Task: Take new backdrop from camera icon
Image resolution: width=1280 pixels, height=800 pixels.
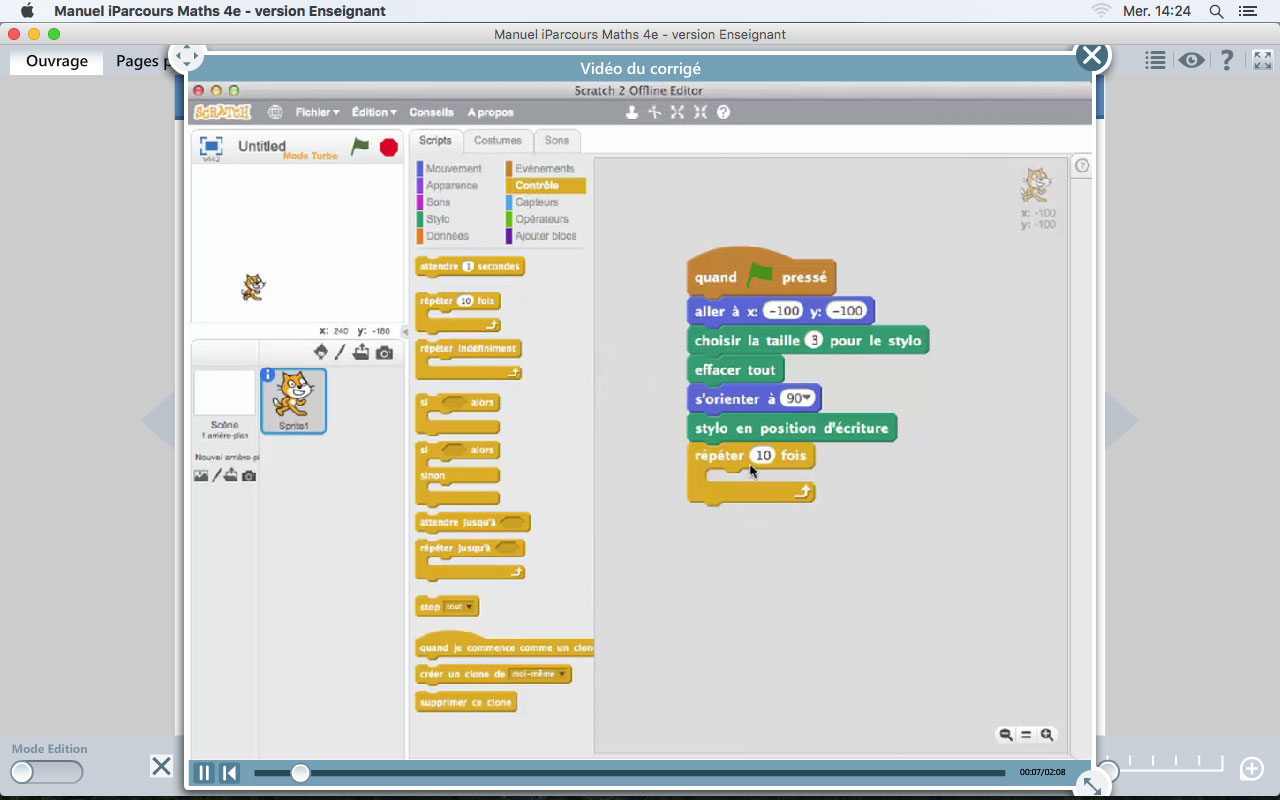Action: point(249,476)
